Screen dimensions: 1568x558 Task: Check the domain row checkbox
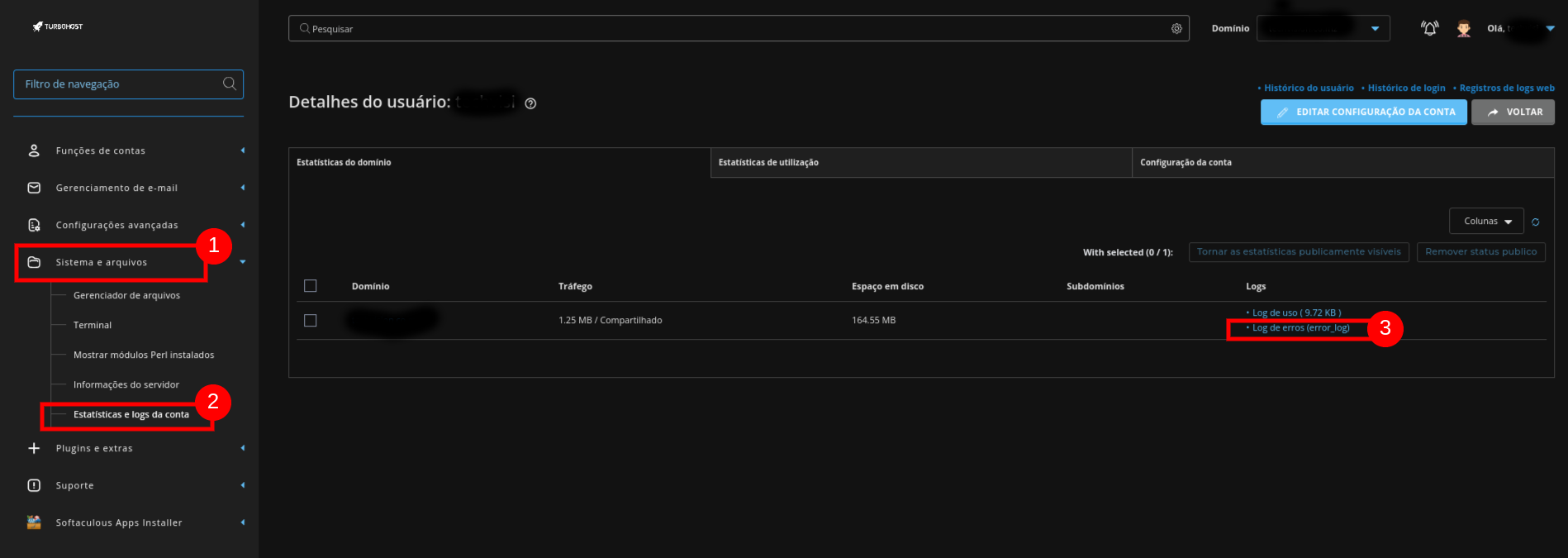[x=311, y=320]
